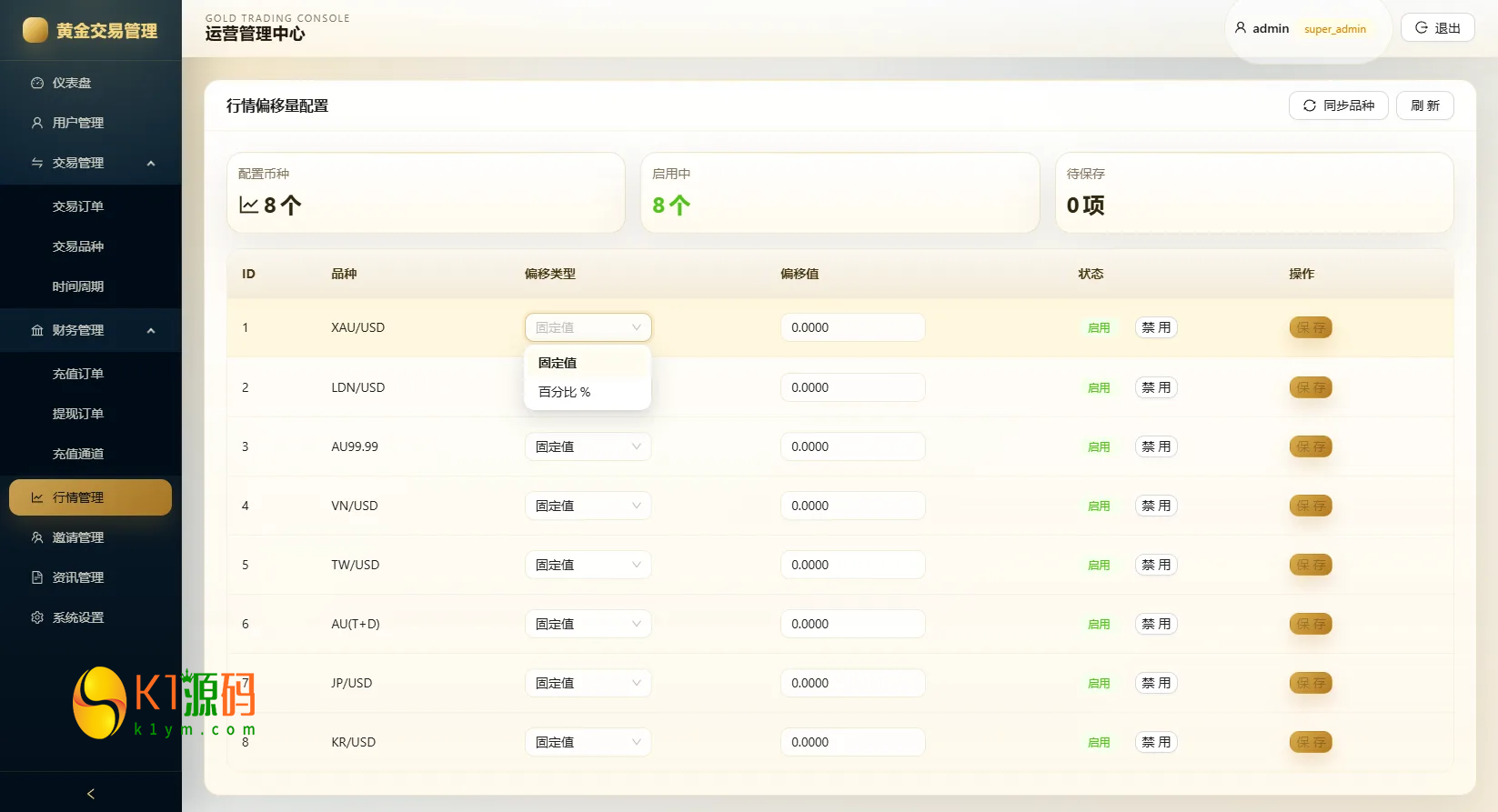Click XAU/USD offset value input field
This screenshot has height=812, width=1498.
click(x=853, y=327)
